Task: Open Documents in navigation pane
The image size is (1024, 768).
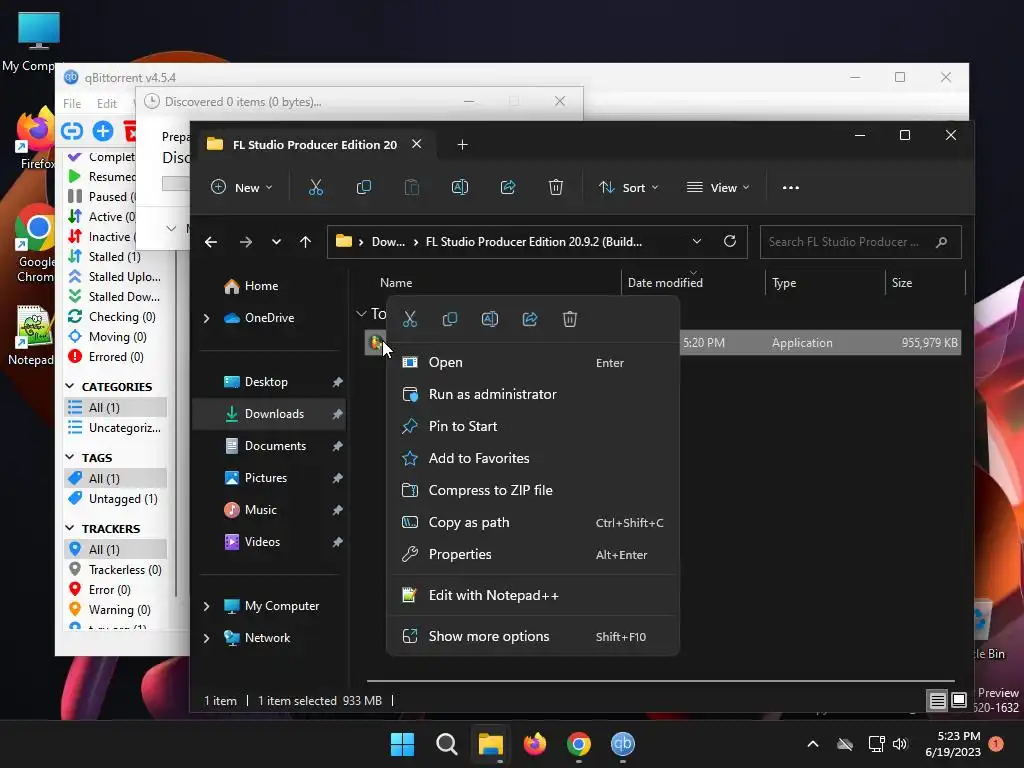Action: (x=269, y=446)
